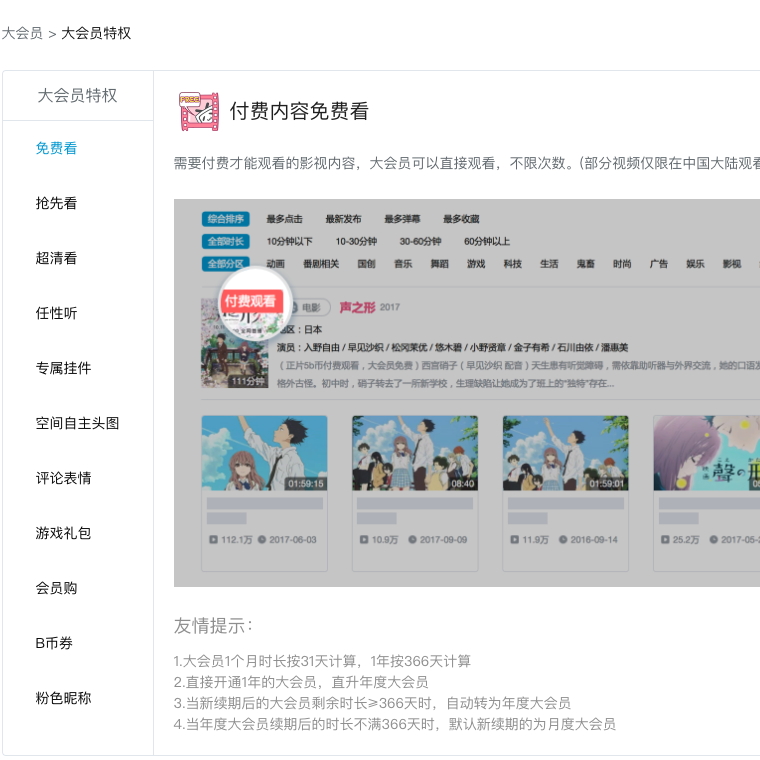This screenshot has height=760, width=760.
Task: Sort by 最新发布
Action: (x=344, y=219)
